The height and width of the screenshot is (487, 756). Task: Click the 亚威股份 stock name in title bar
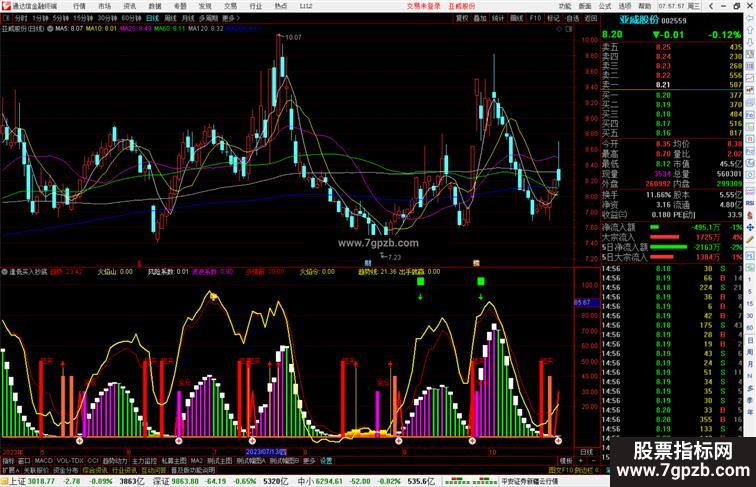(462, 6)
